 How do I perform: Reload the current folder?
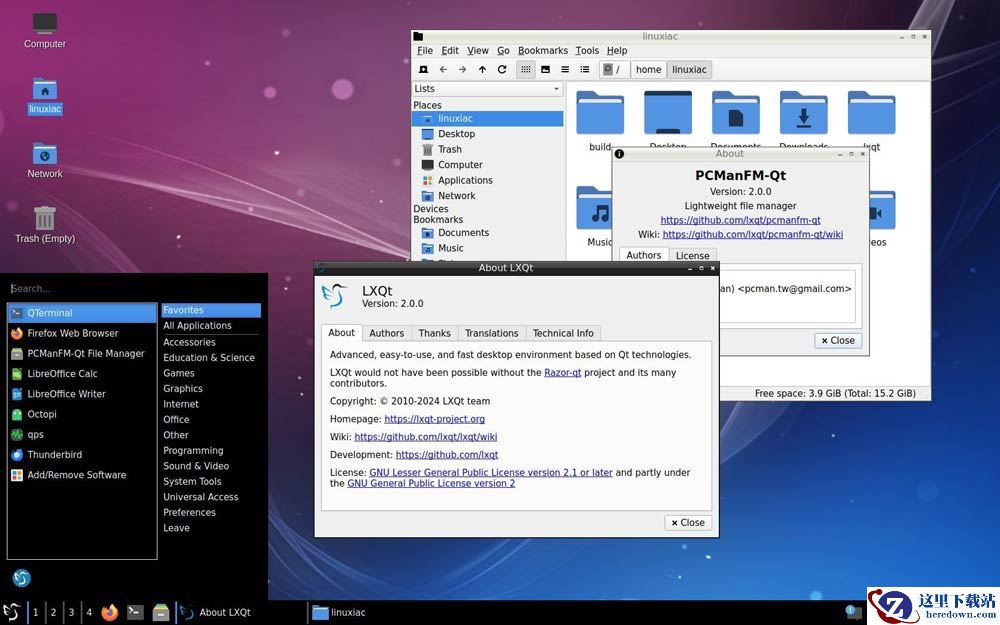pos(502,70)
